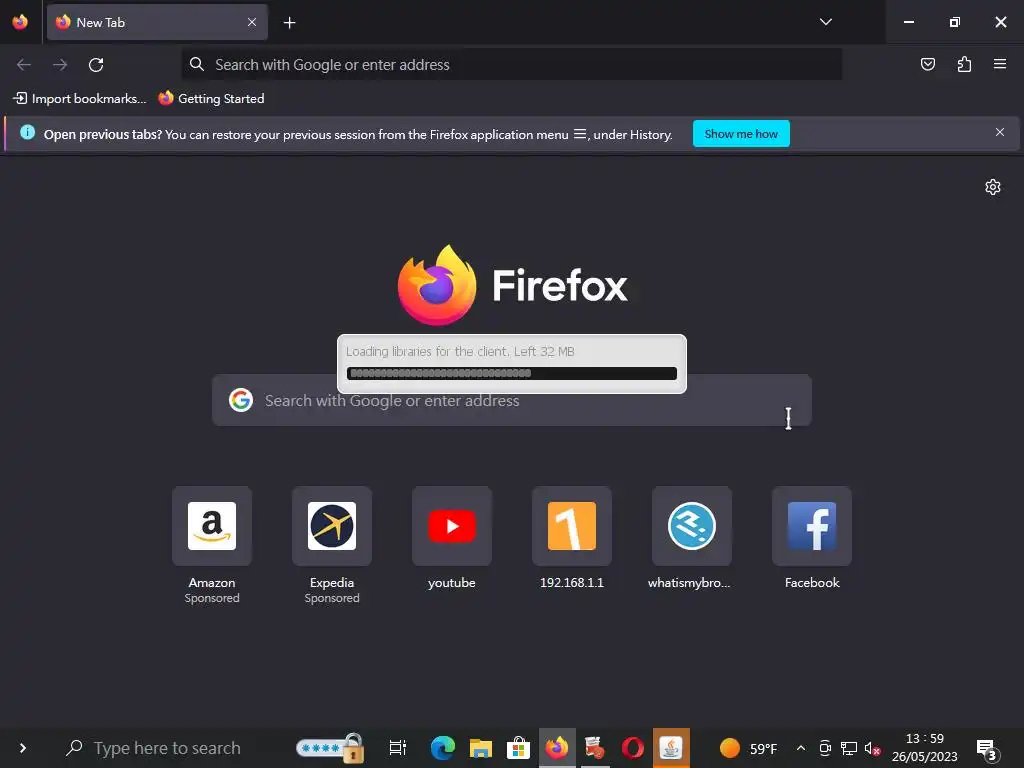Go forward one page

[60, 65]
